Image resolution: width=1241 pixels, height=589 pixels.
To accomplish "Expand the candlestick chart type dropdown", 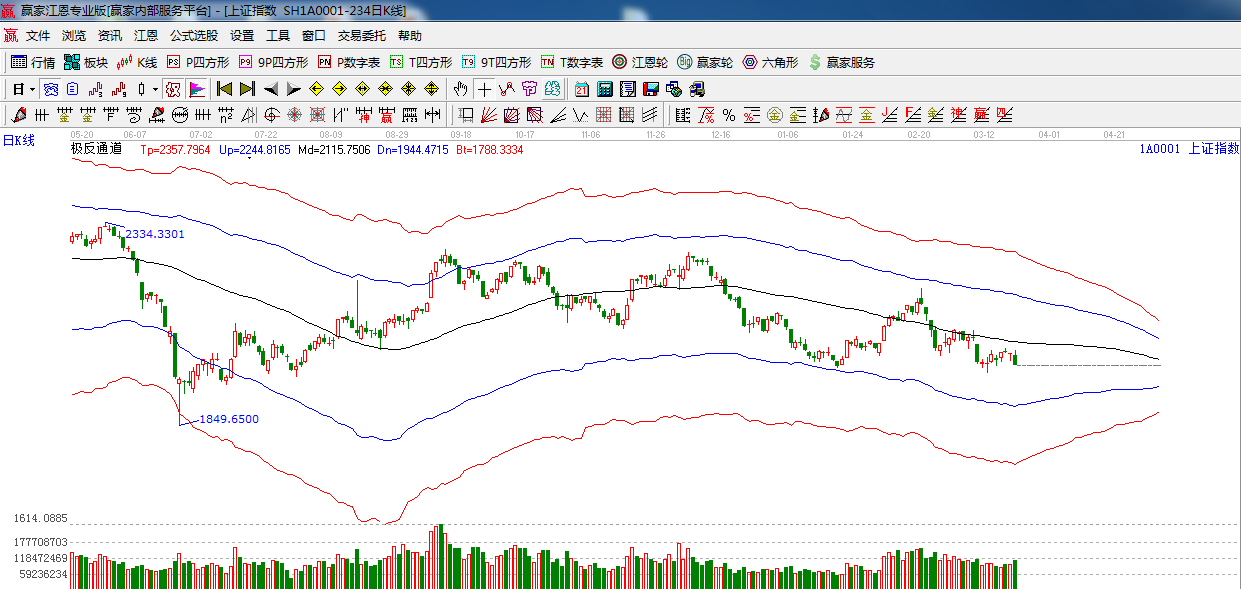I will [x=154, y=89].
